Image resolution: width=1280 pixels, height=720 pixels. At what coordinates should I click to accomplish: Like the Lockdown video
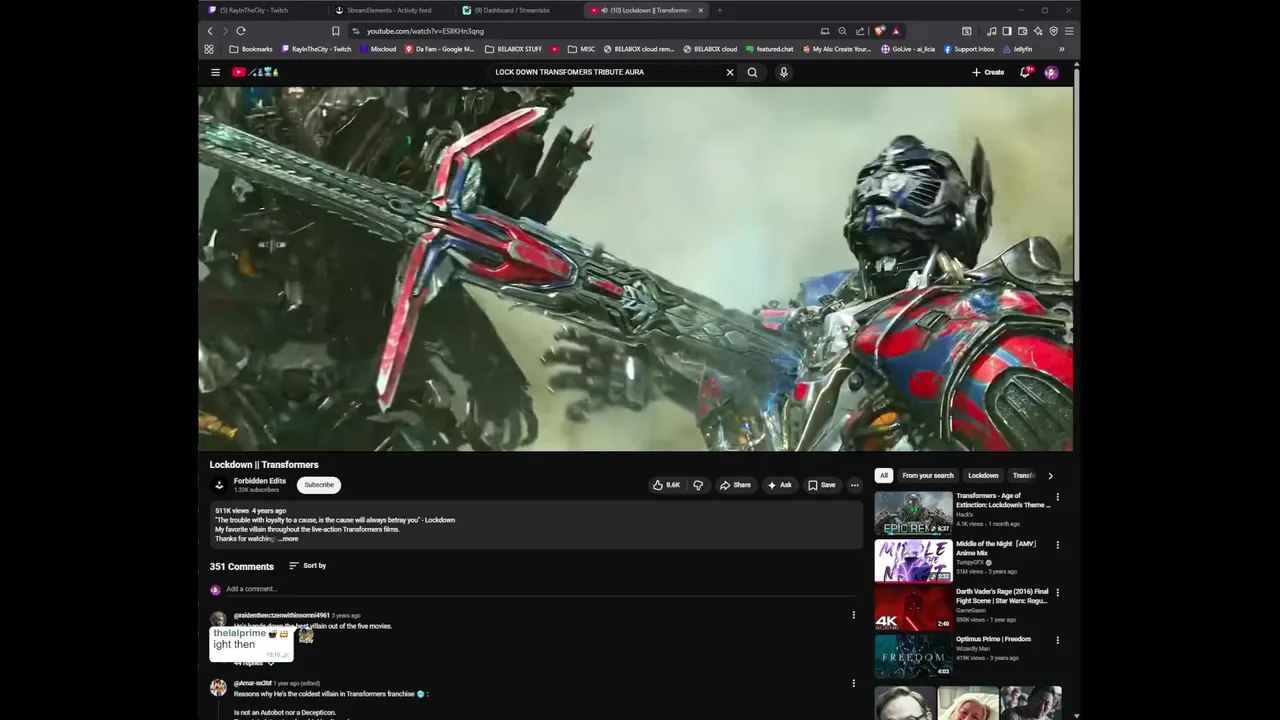tap(666, 485)
